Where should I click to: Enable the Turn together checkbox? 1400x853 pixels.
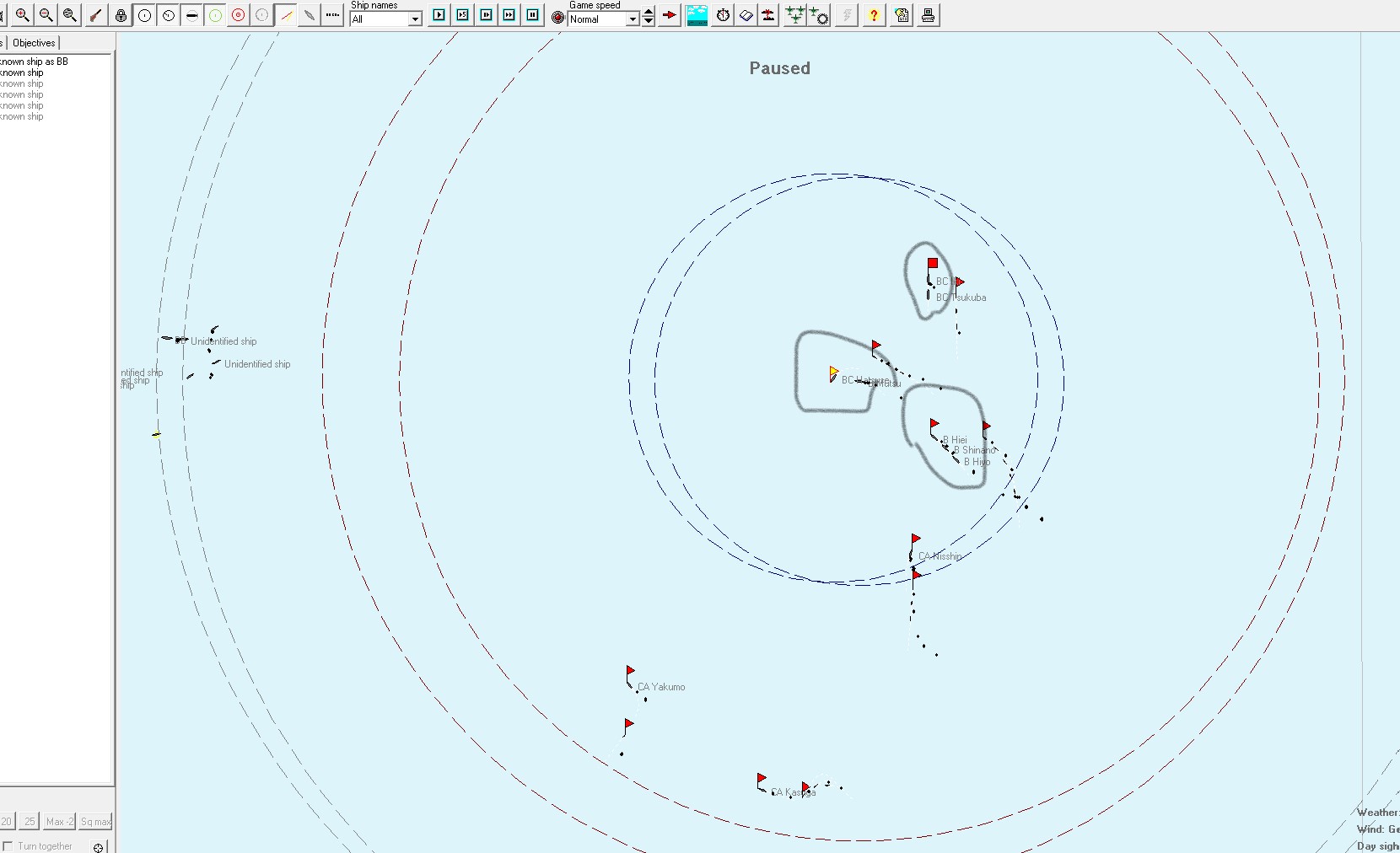click(8, 846)
